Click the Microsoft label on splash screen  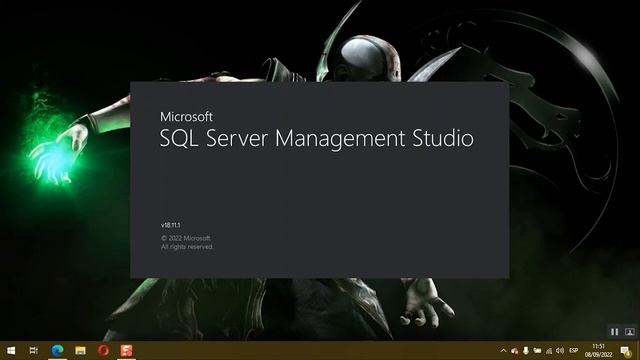point(186,117)
